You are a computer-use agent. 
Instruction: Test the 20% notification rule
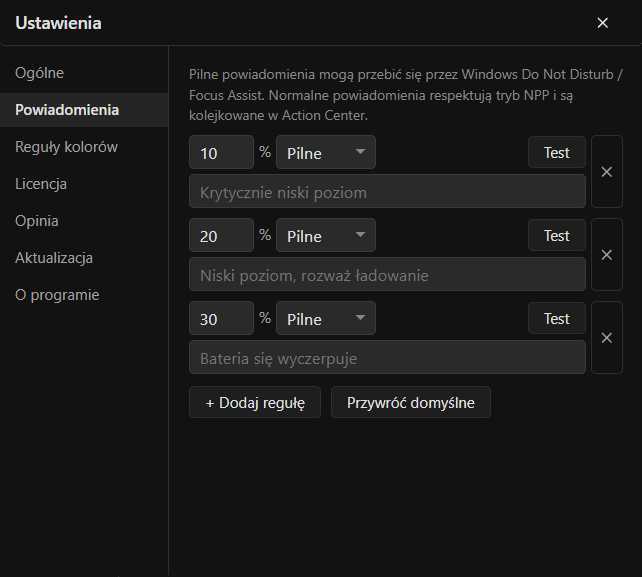[557, 235]
